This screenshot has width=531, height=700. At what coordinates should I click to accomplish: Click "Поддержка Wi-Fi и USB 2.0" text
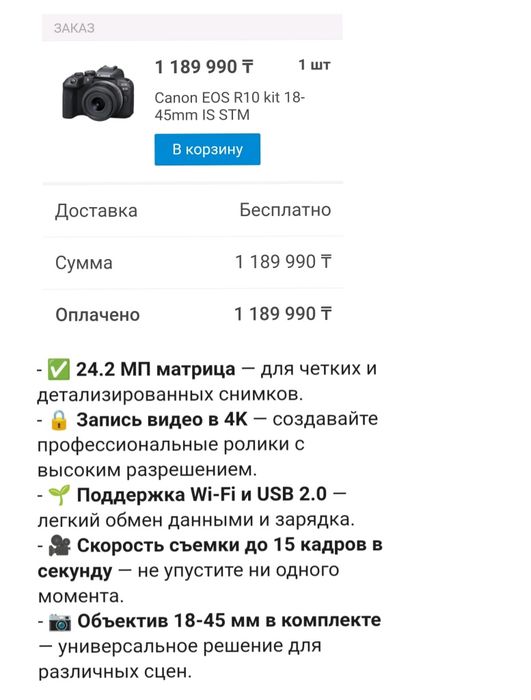tap(202, 495)
